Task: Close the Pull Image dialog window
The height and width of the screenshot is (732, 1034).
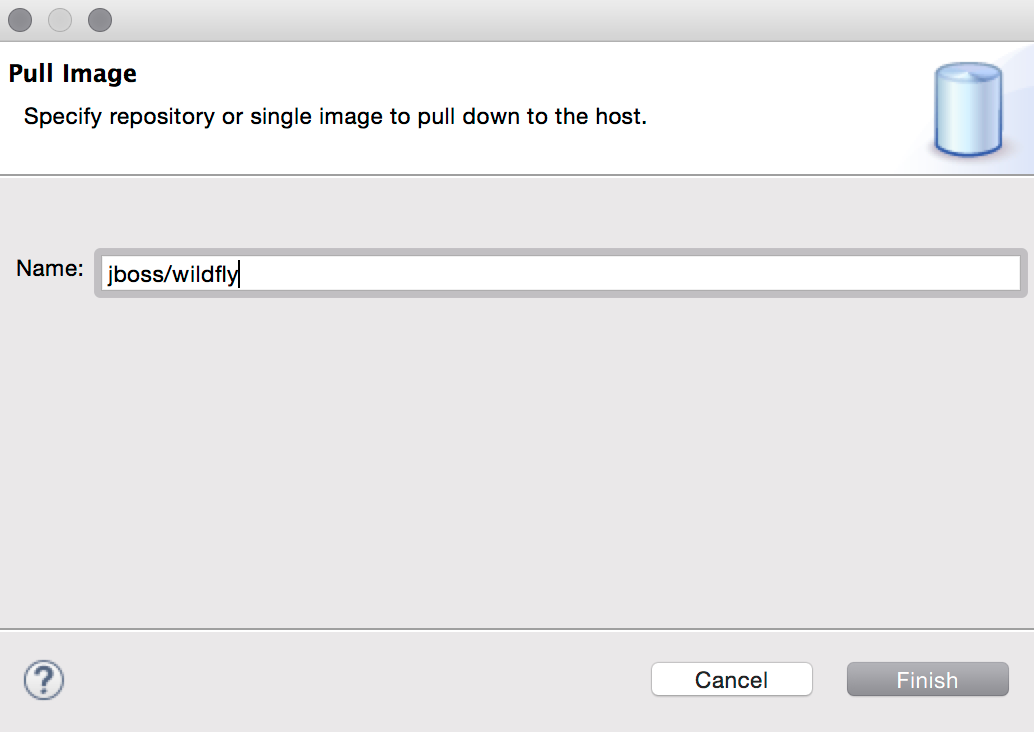Action: click(x=20, y=20)
